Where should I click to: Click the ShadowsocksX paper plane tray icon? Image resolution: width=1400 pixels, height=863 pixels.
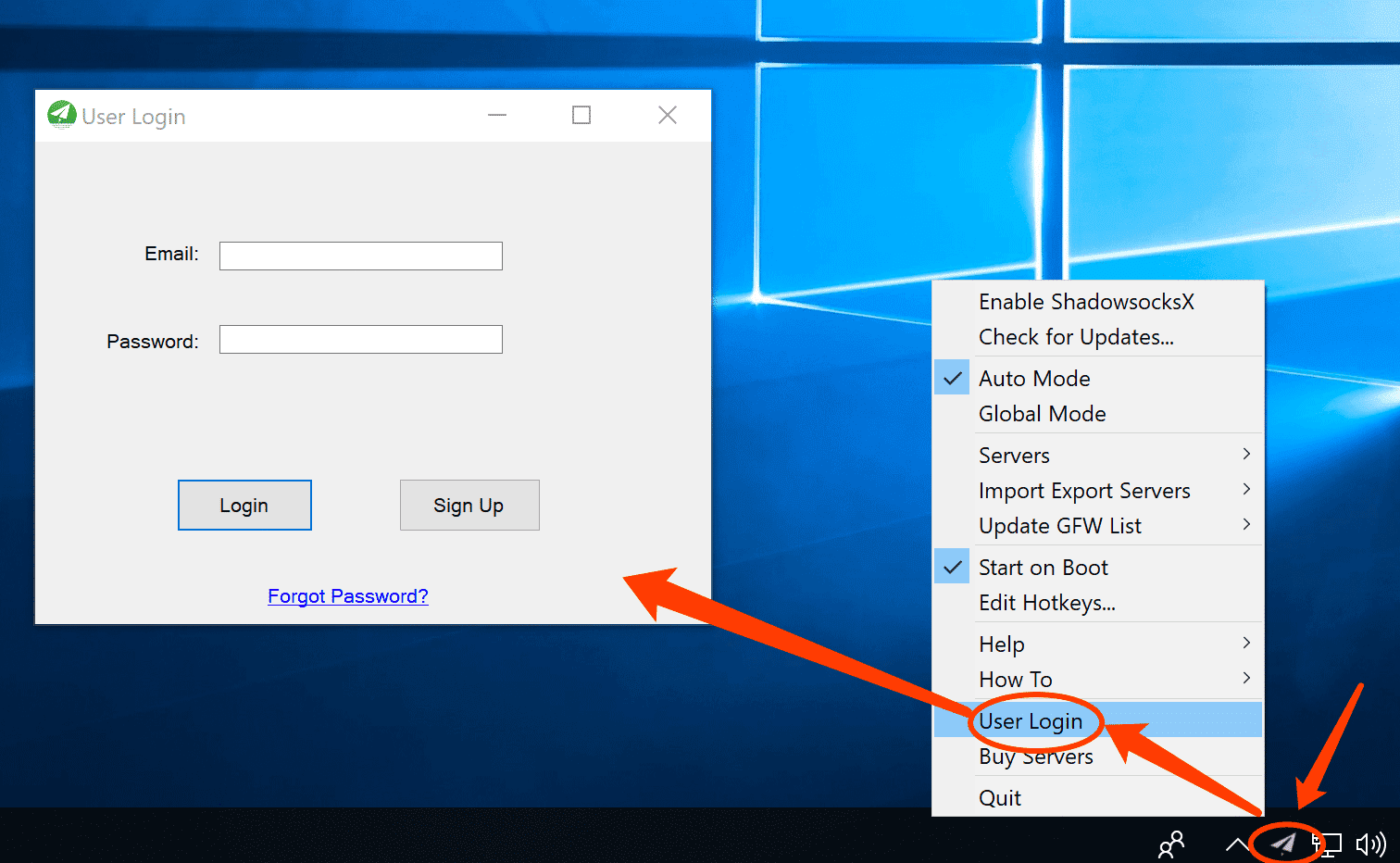click(1283, 843)
